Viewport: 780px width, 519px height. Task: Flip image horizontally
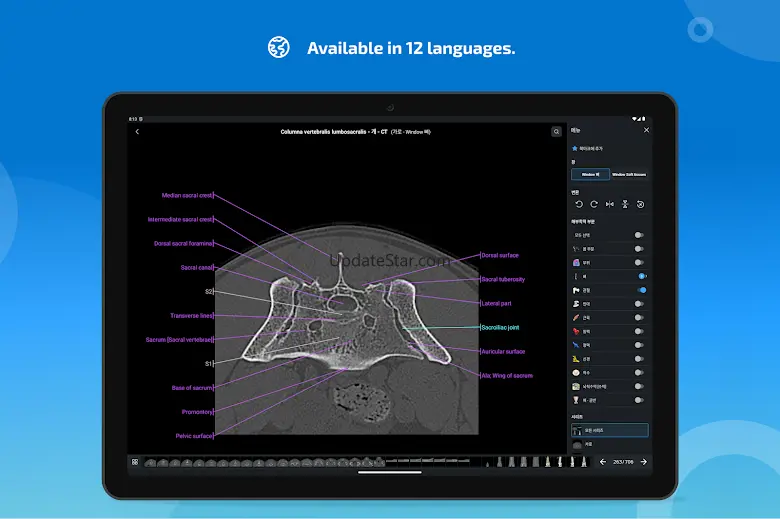pos(610,204)
